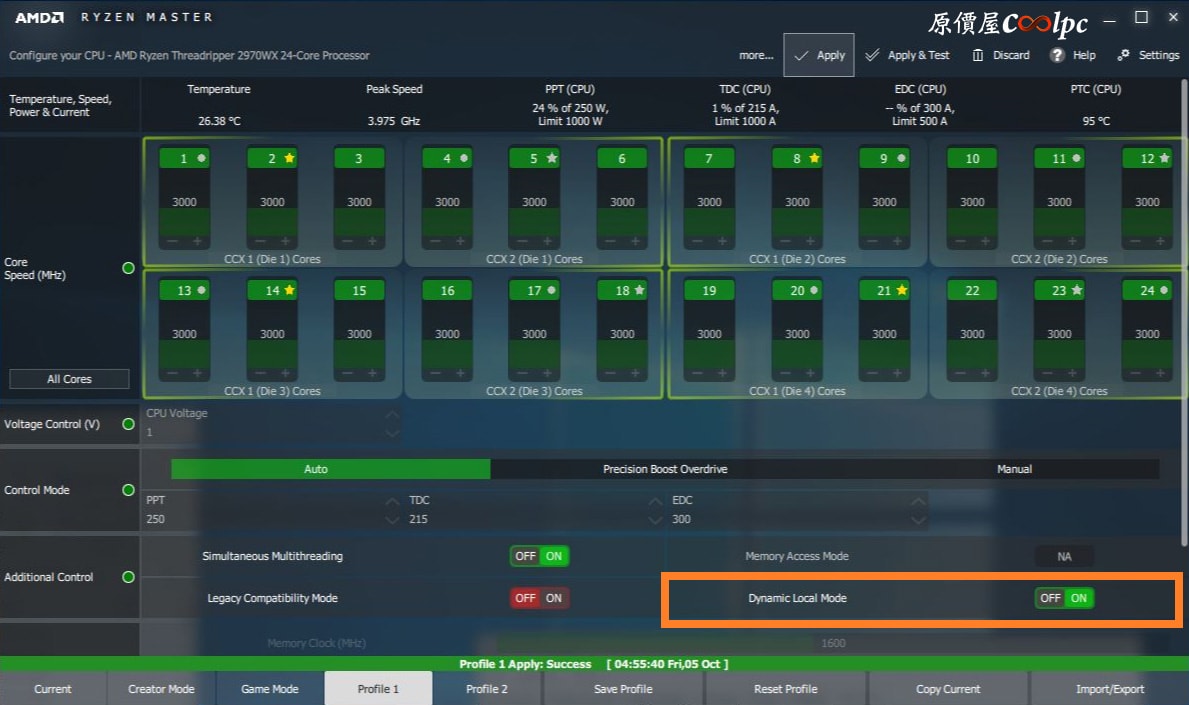Decrease core 7 speed with minus
Screen dimensions: 1189x705
tap(697, 241)
